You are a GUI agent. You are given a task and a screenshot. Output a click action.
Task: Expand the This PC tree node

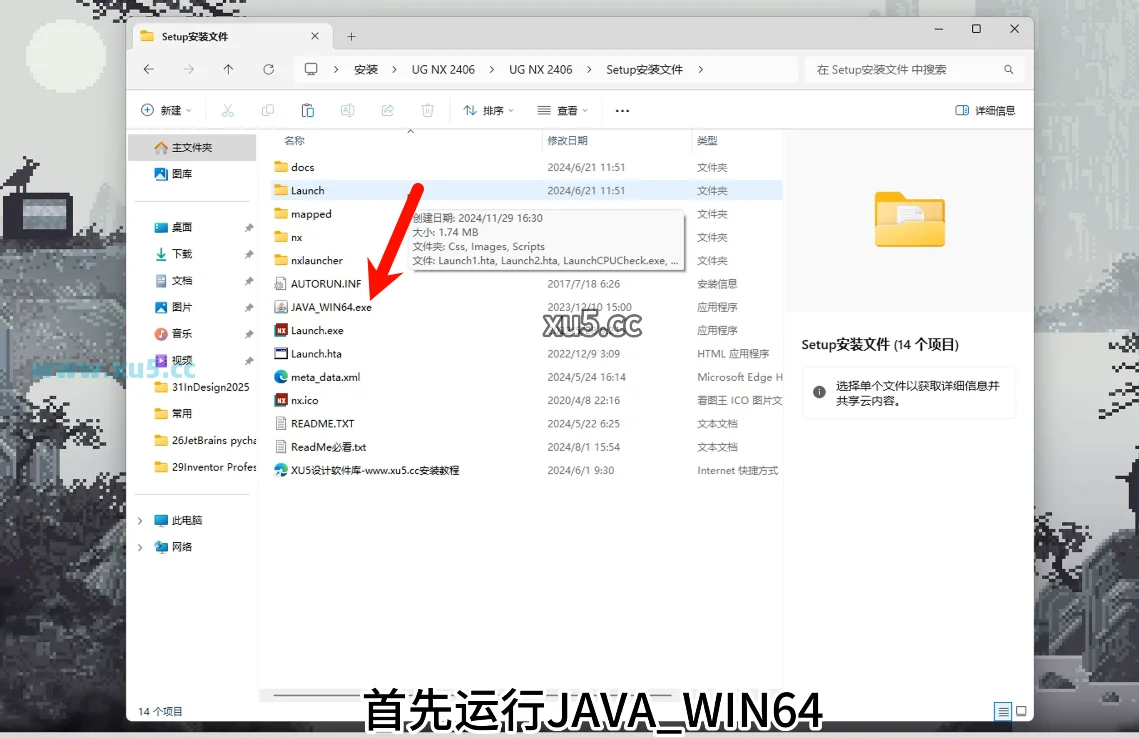[x=140, y=521]
